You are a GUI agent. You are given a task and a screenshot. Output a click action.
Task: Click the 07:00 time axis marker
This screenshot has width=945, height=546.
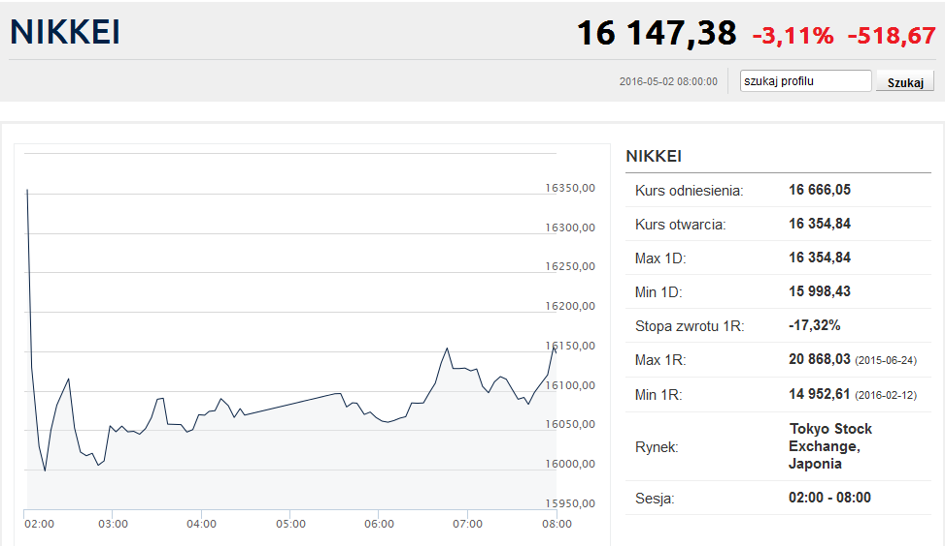468,524
